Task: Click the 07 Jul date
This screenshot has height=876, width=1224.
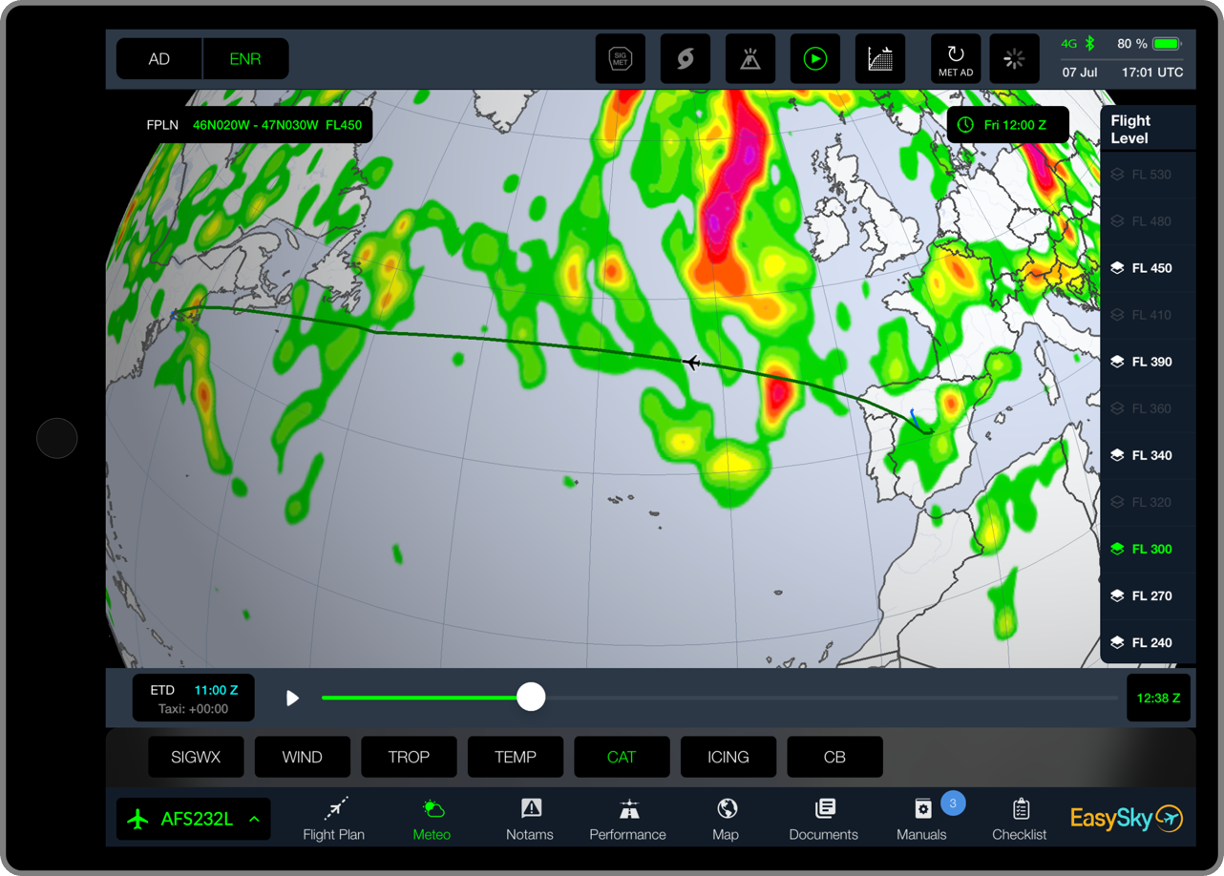Action: tap(1081, 73)
